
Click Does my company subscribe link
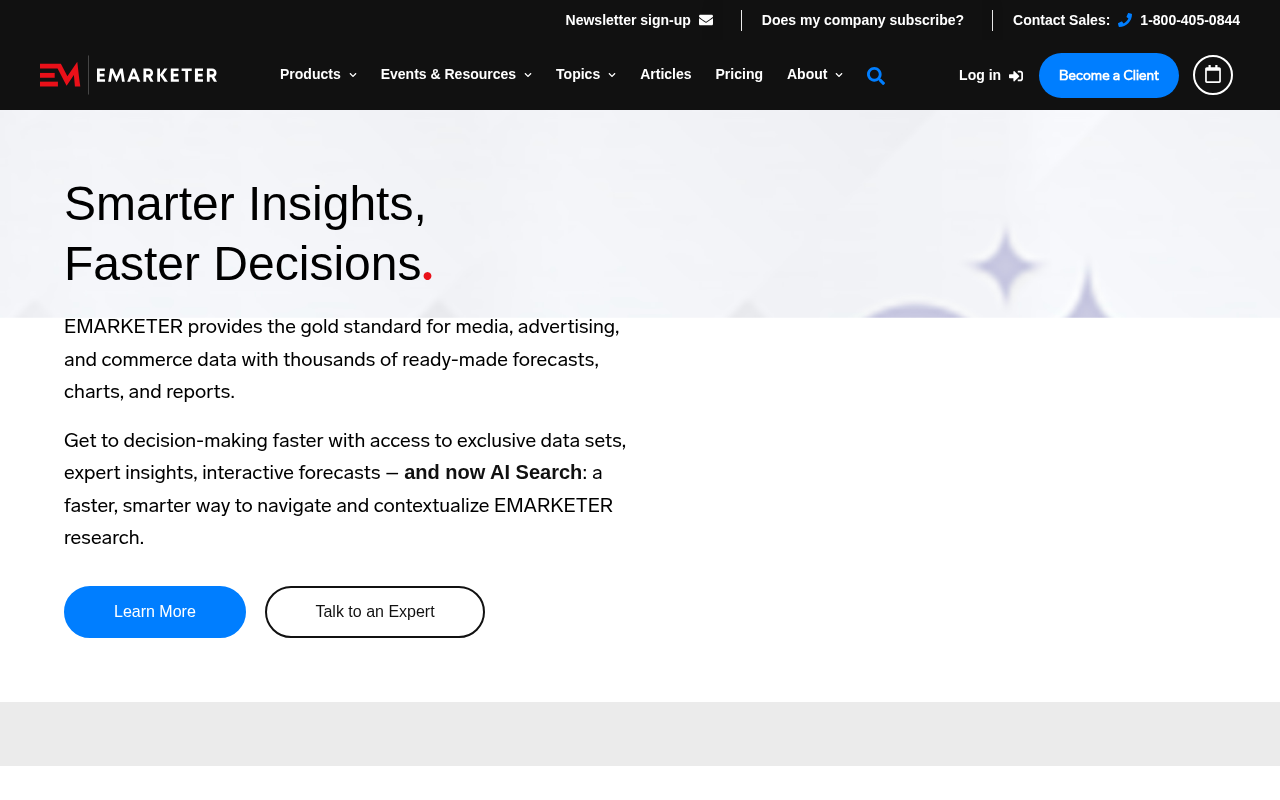(863, 20)
